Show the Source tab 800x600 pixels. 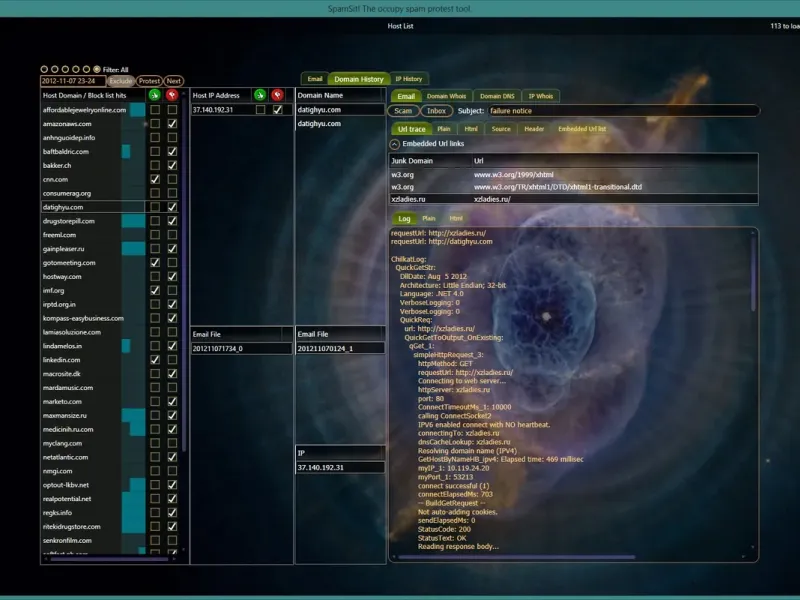(501, 129)
